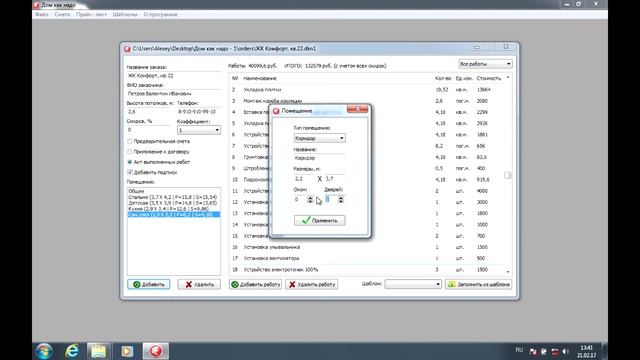Click quantity value 19,52 in works table
The width and height of the screenshot is (640, 360).
tap(442, 89)
